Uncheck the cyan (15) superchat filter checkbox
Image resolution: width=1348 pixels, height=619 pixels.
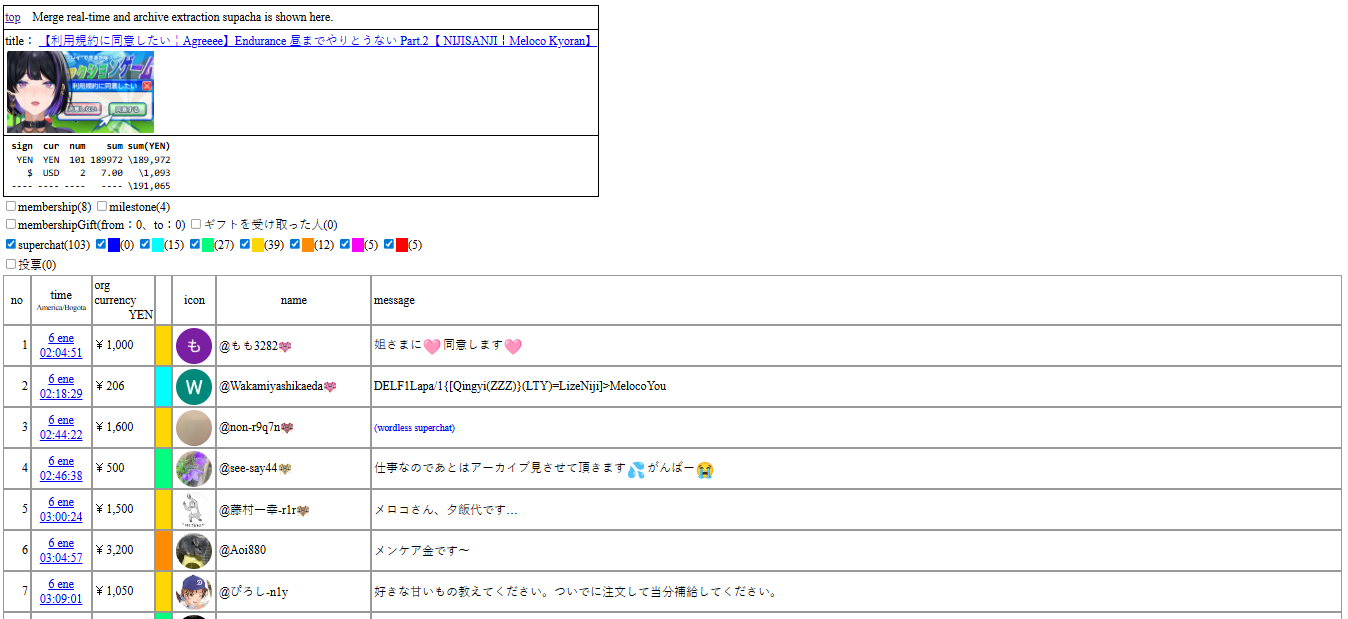coord(145,244)
